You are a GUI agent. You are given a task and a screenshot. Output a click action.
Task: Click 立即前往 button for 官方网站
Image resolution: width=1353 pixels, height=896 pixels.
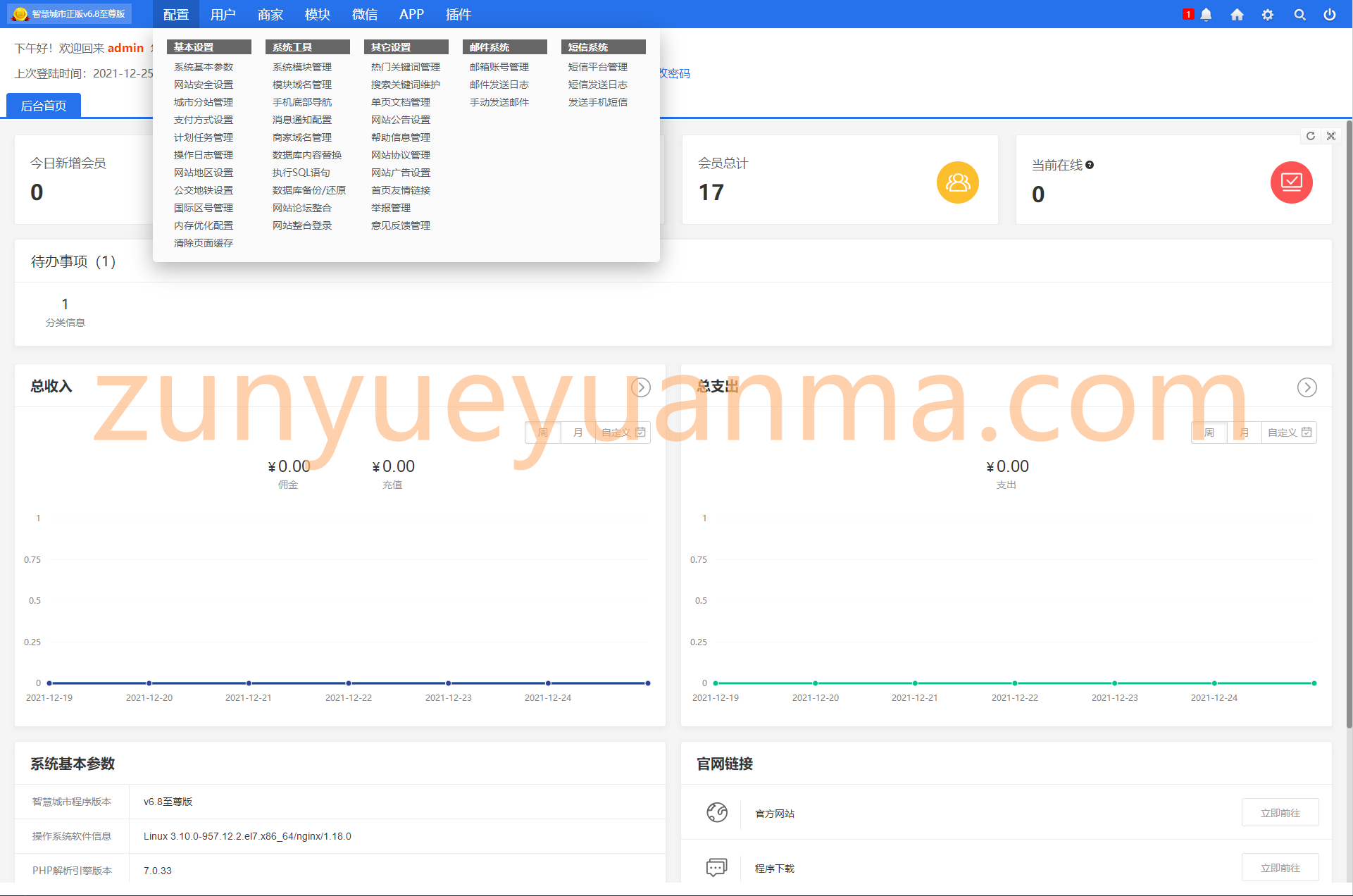1280,813
